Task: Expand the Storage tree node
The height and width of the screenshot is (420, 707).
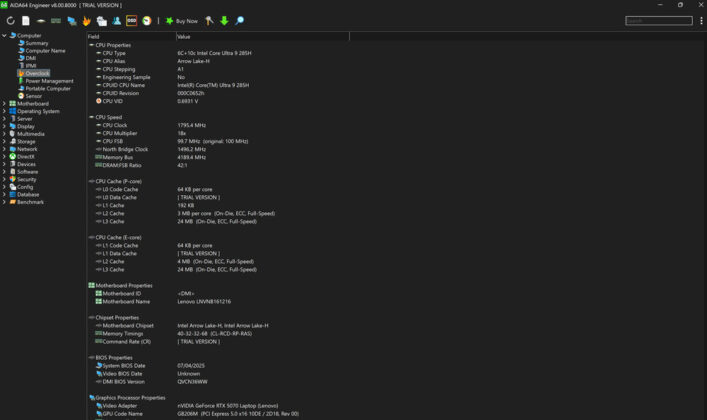Action: point(4,141)
